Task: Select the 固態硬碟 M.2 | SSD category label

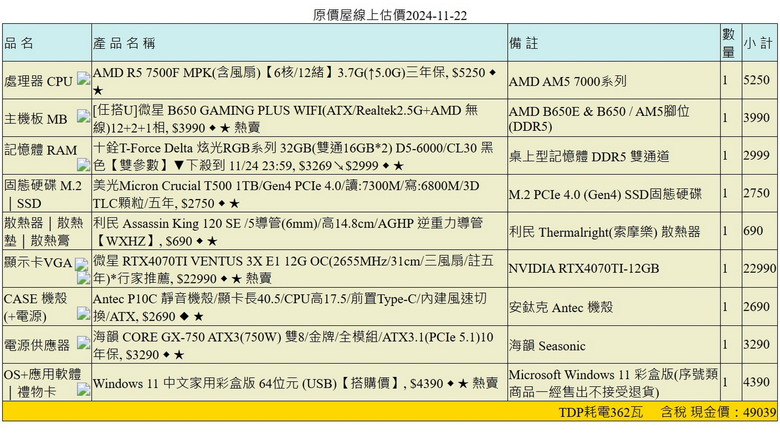Action: pos(43,194)
